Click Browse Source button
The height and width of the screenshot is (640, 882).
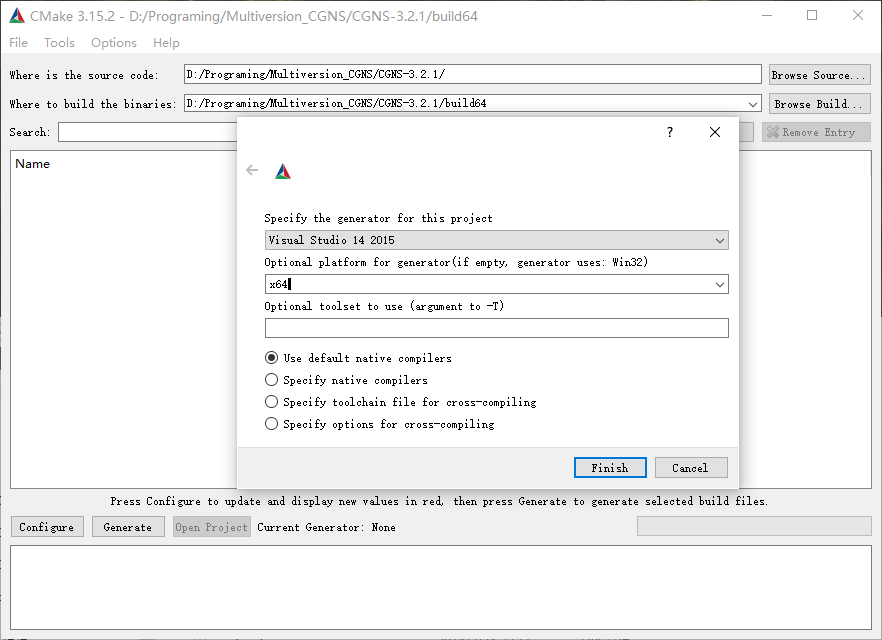pyautogui.click(x=820, y=75)
